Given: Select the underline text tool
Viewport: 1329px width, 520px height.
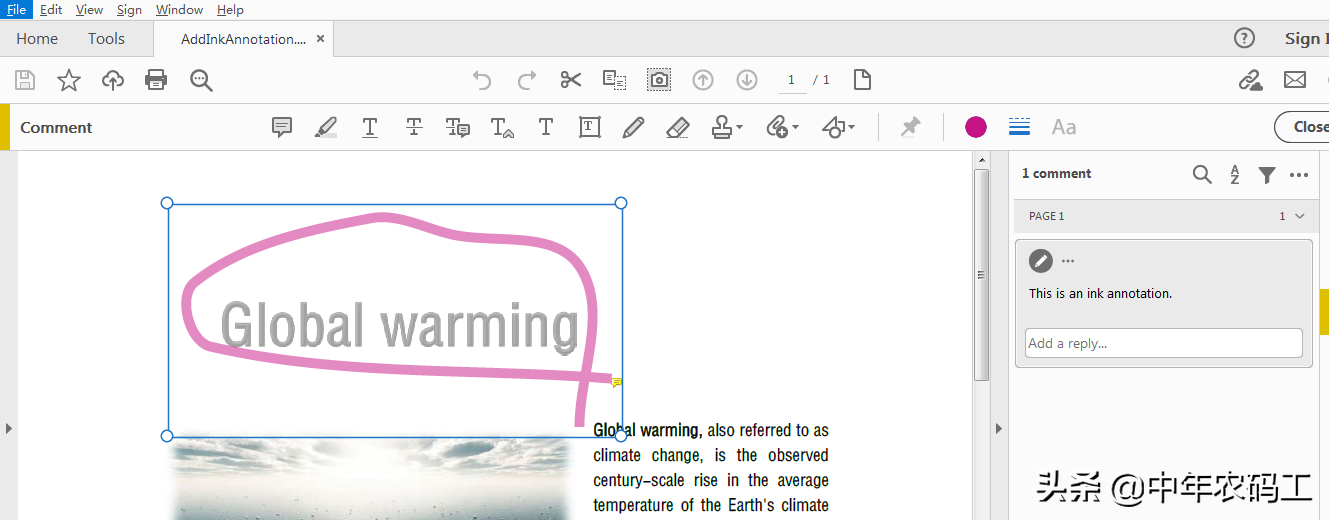Looking at the screenshot, I should [x=370, y=127].
